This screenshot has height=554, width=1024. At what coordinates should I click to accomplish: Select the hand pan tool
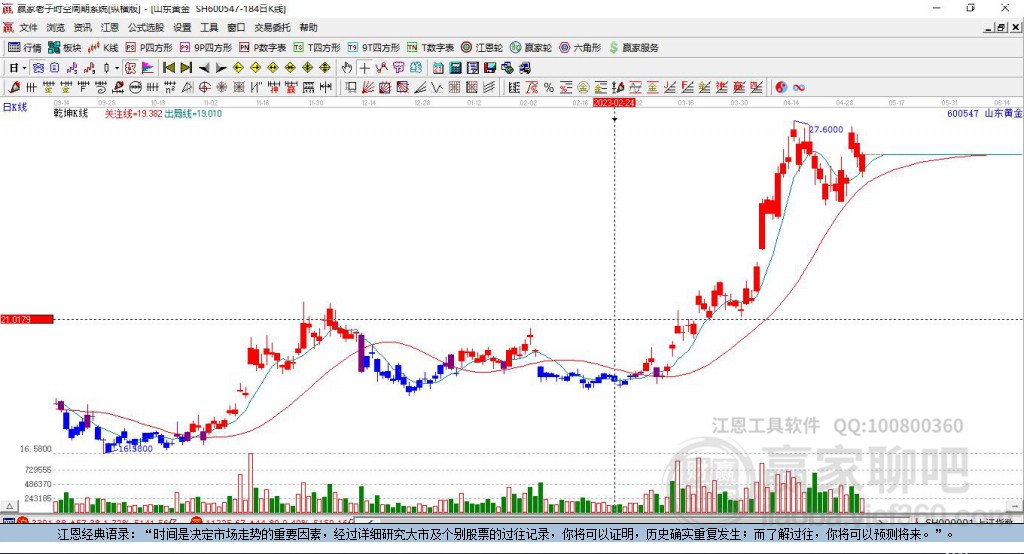pyautogui.click(x=347, y=68)
